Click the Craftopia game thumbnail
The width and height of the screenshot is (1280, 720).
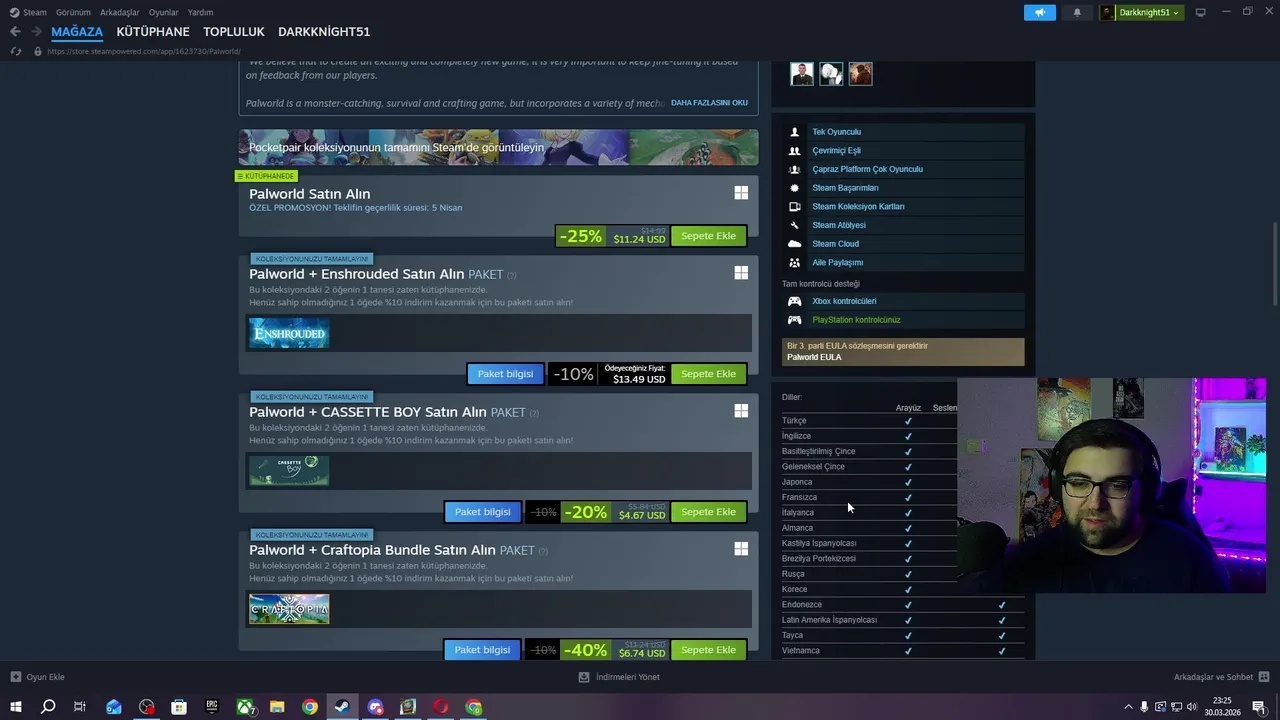pyautogui.click(x=289, y=609)
